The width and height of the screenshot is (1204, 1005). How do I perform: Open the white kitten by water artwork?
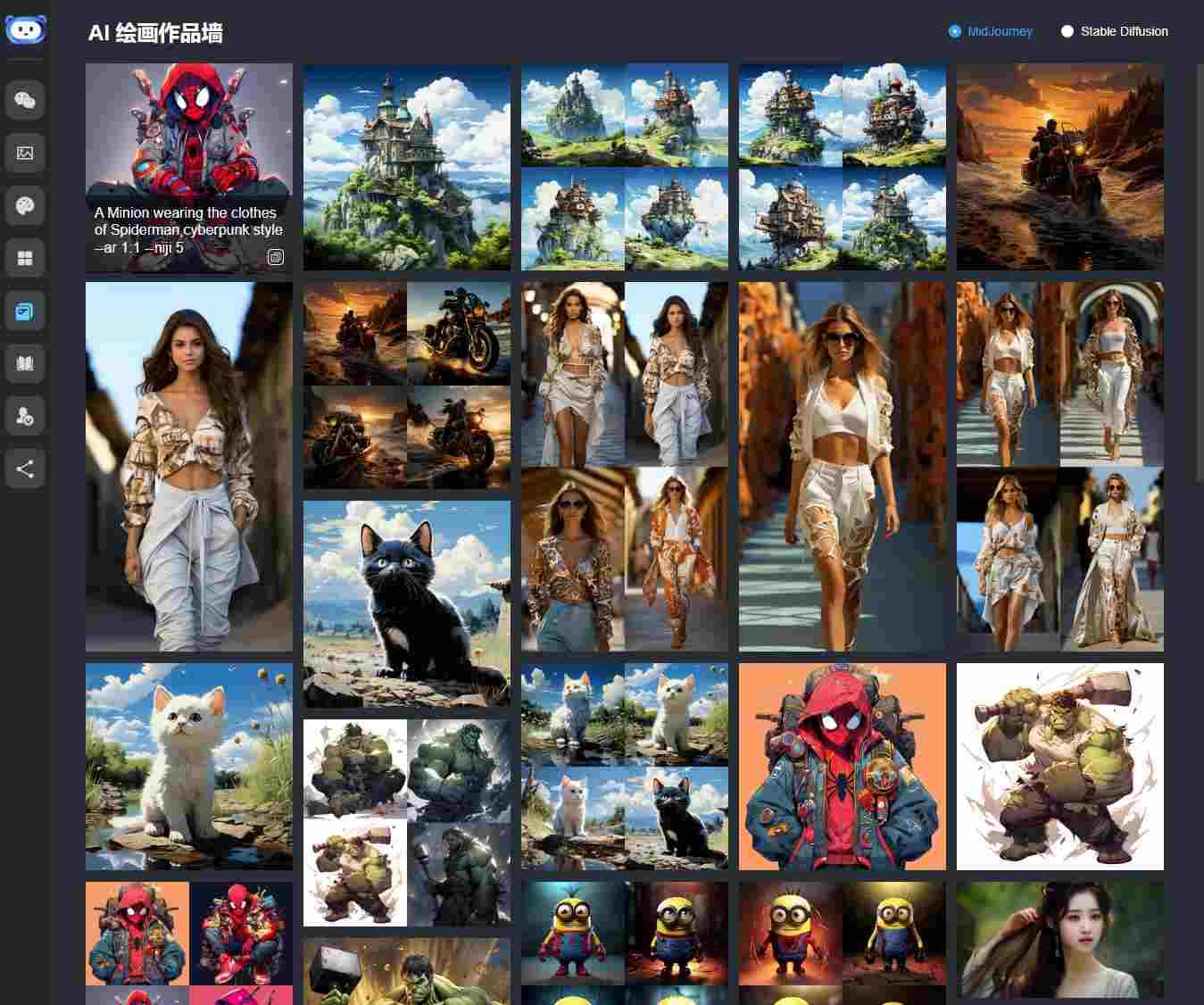click(188, 766)
